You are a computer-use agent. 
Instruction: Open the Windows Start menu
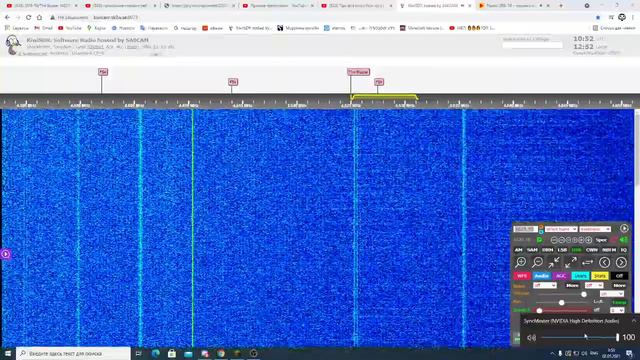[x=8, y=353]
